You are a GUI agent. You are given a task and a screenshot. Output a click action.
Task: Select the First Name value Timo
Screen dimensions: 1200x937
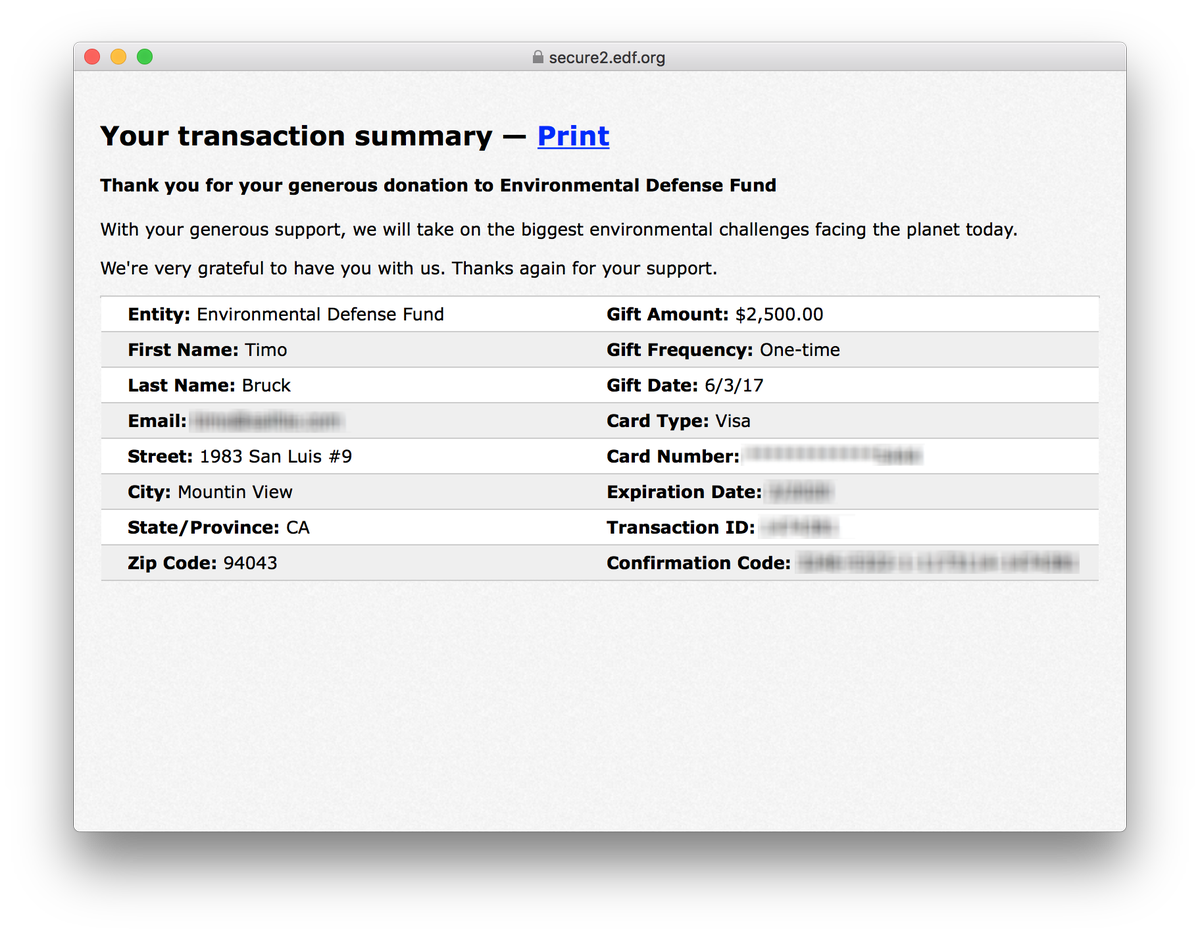coord(266,350)
